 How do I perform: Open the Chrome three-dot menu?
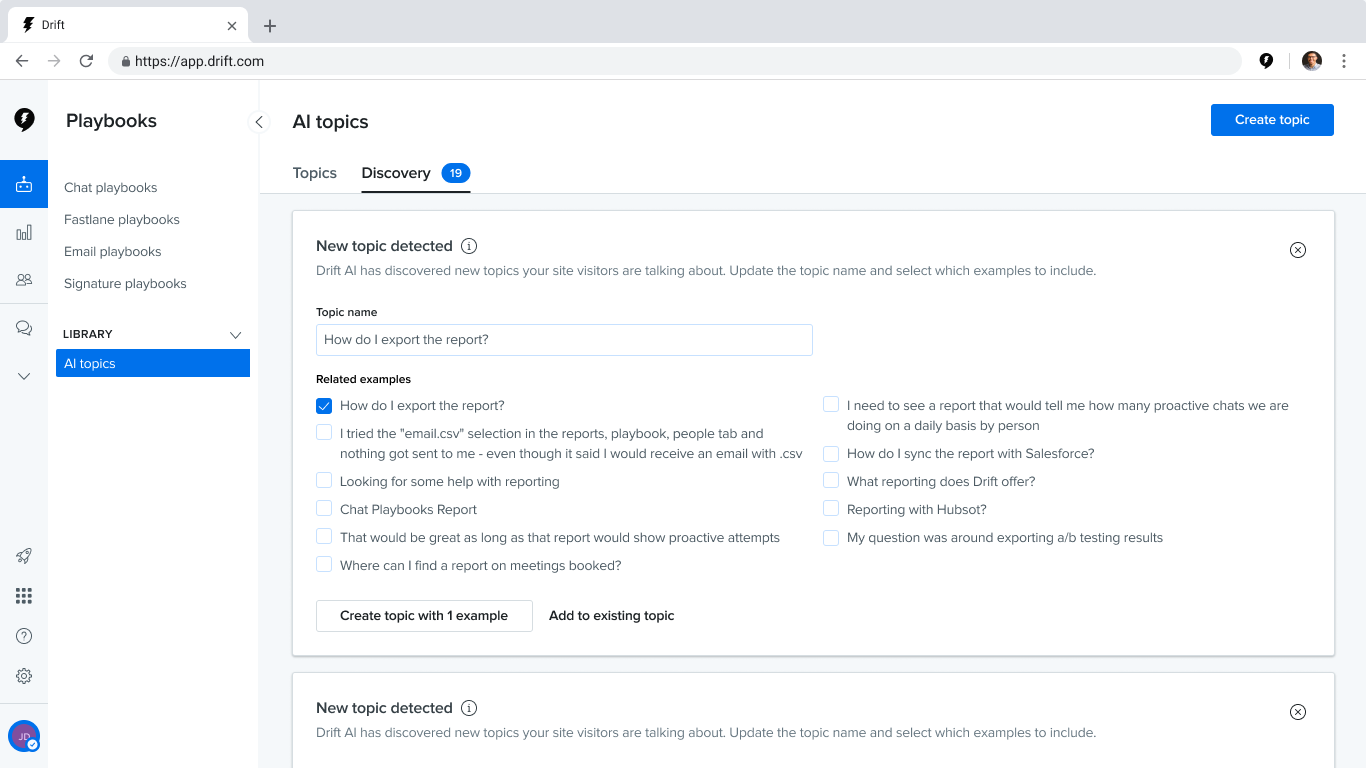[x=1344, y=61]
